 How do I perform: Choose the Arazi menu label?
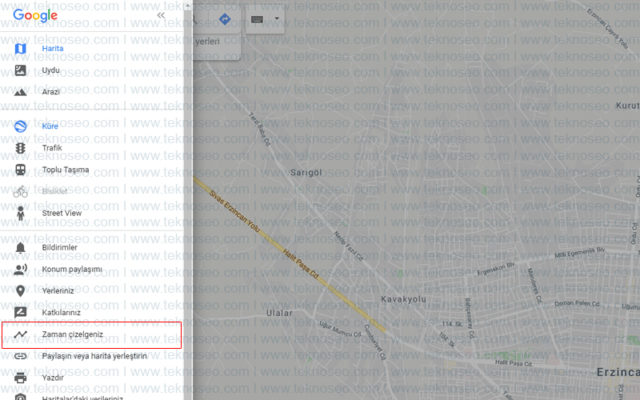(51, 92)
